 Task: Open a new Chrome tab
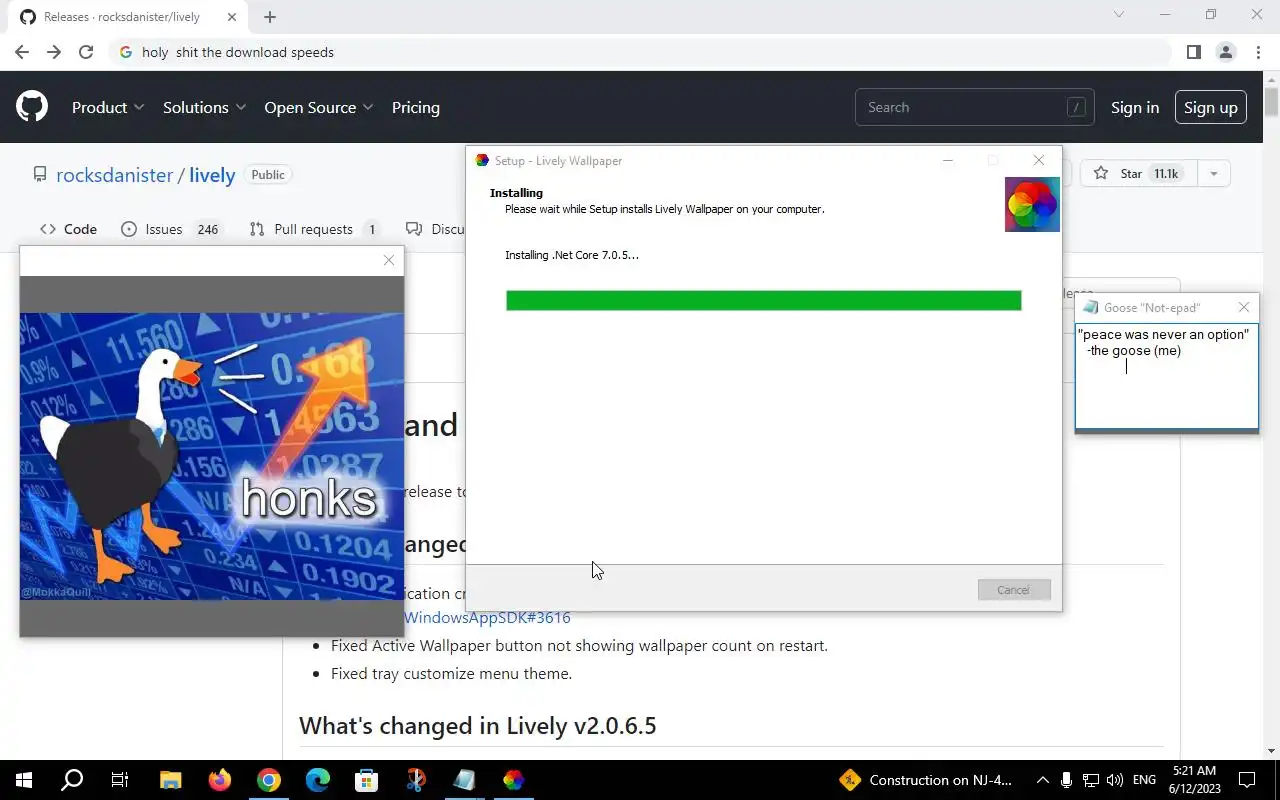point(270,17)
